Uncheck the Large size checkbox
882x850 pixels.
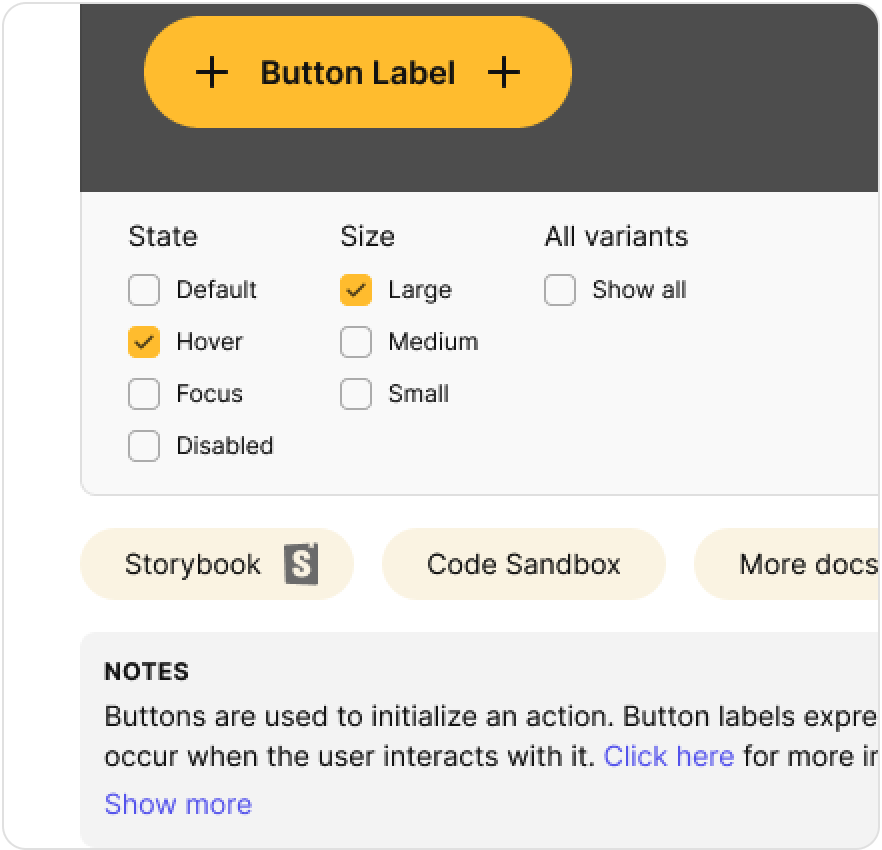(356, 290)
